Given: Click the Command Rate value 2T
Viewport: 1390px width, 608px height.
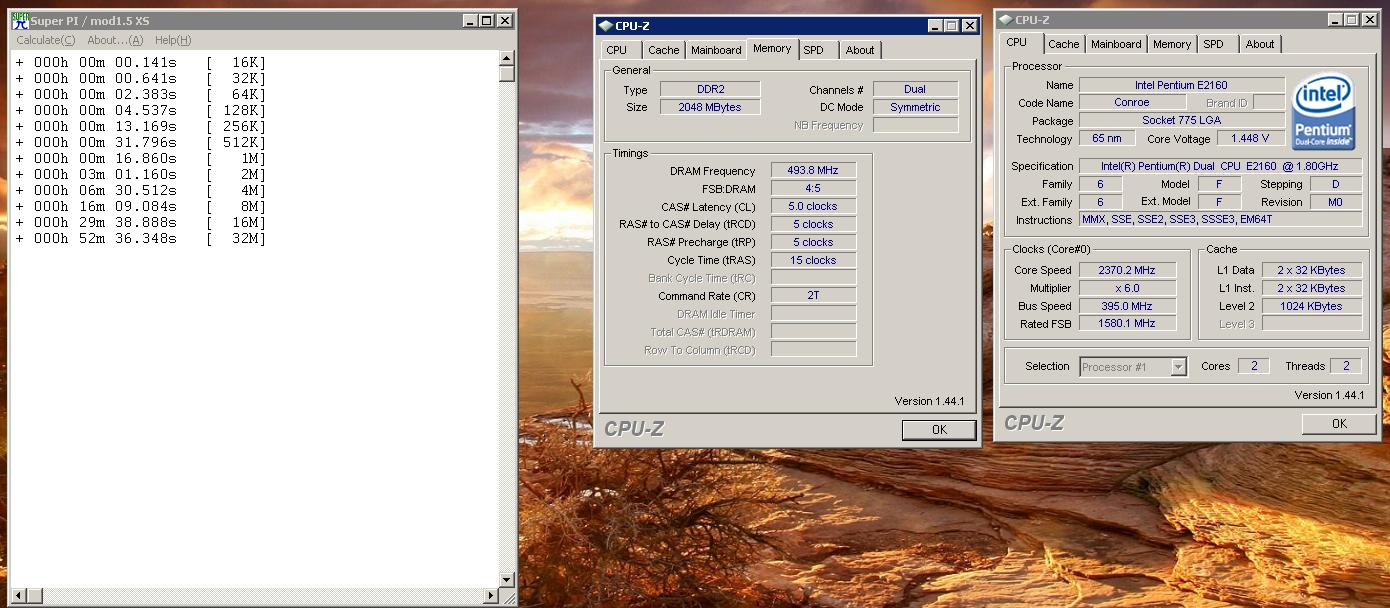Looking at the screenshot, I should (x=813, y=296).
